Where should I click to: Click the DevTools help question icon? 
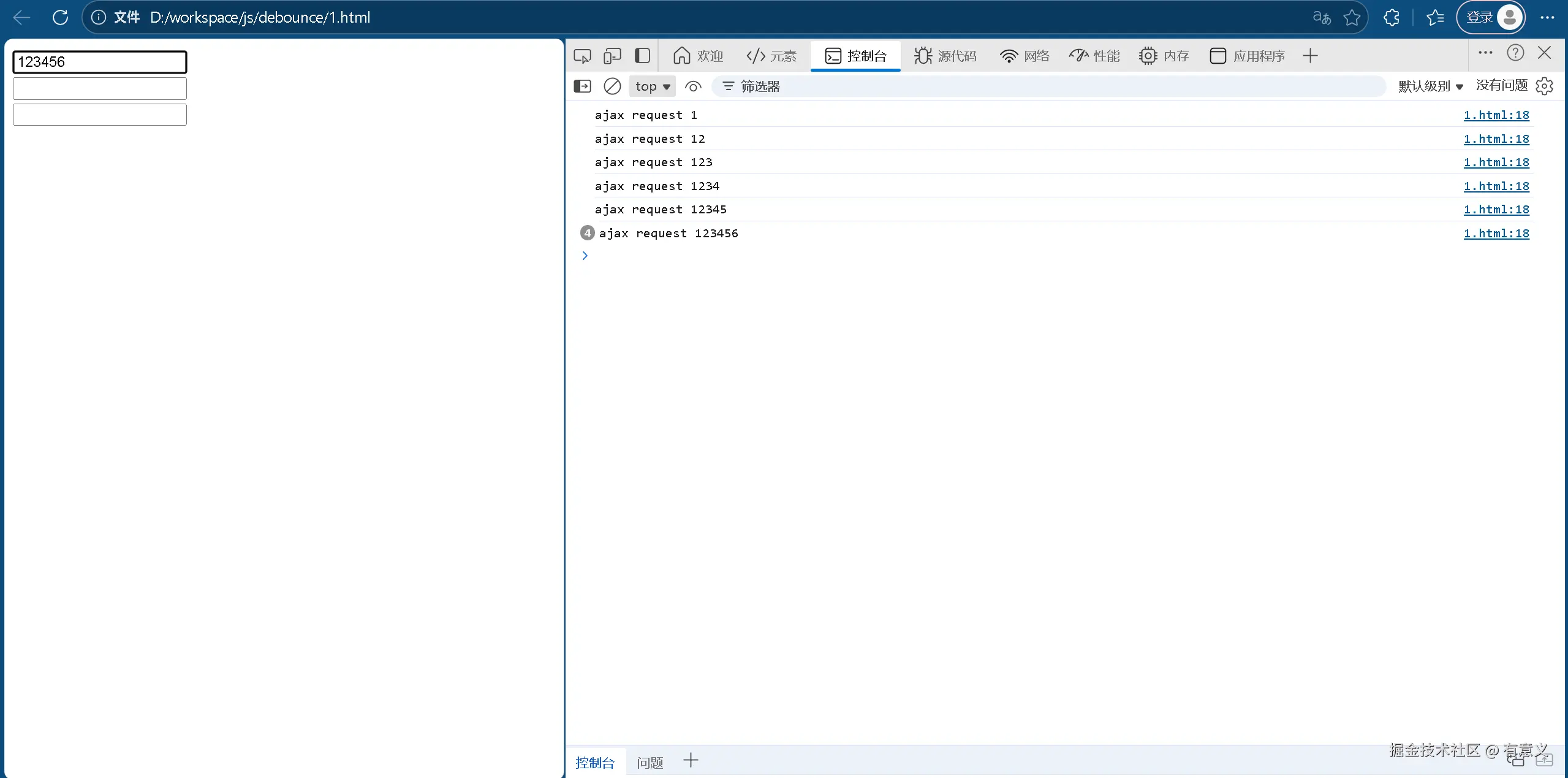click(1515, 53)
